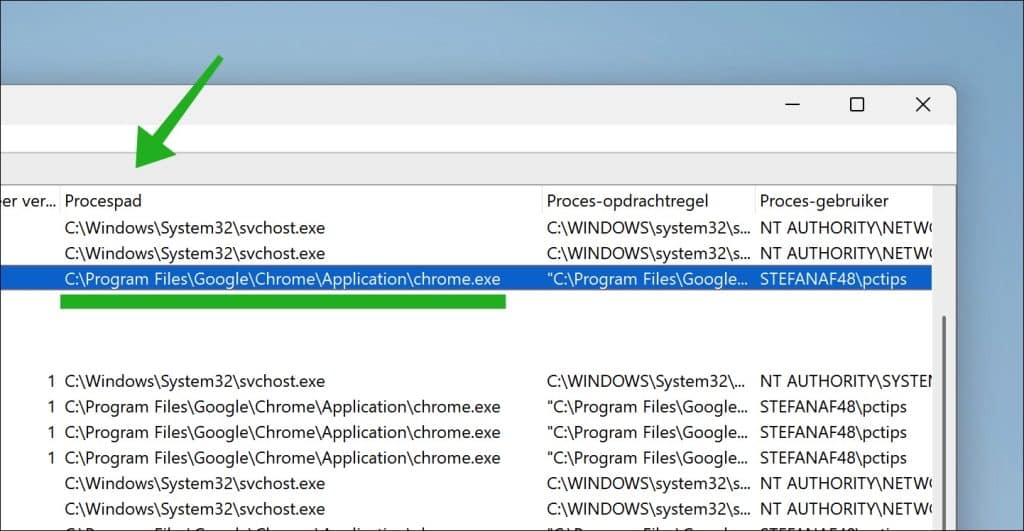Image resolution: width=1024 pixels, height=531 pixels.
Task: Maximize the window
Action: [857, 105]
